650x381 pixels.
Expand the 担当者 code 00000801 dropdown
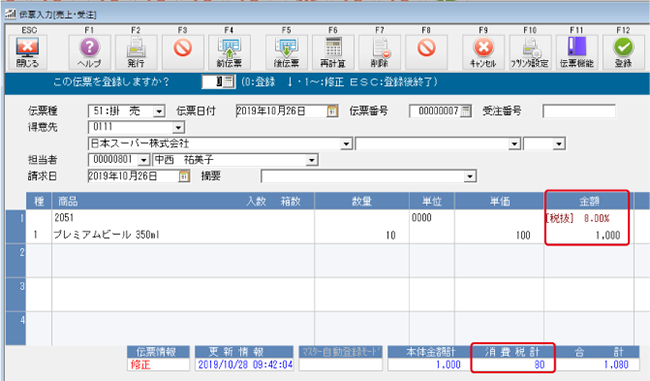[x=143, y=160]
